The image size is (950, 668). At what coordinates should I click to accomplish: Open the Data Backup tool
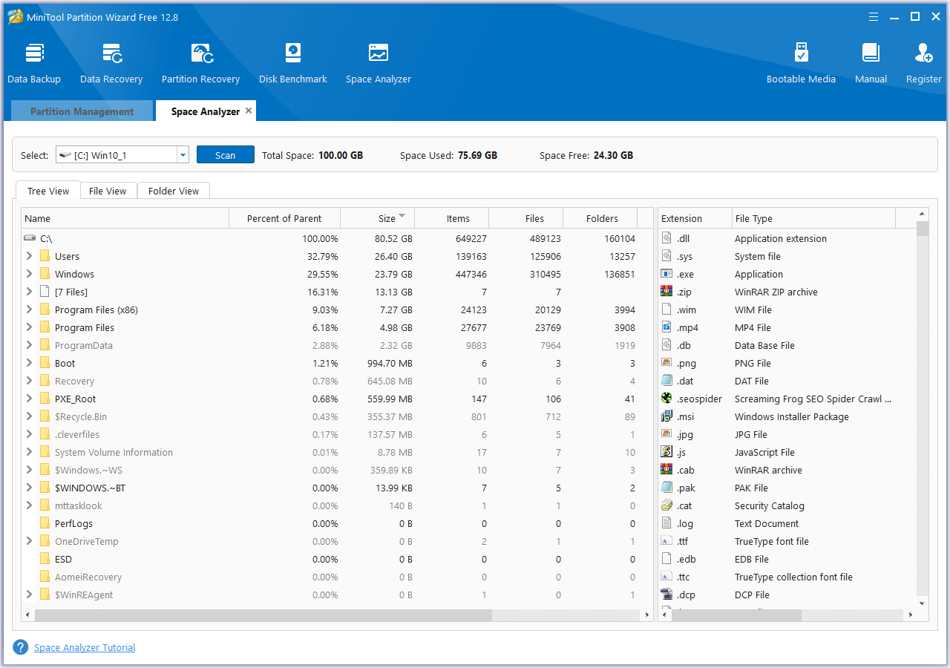[x=34, y=62]
